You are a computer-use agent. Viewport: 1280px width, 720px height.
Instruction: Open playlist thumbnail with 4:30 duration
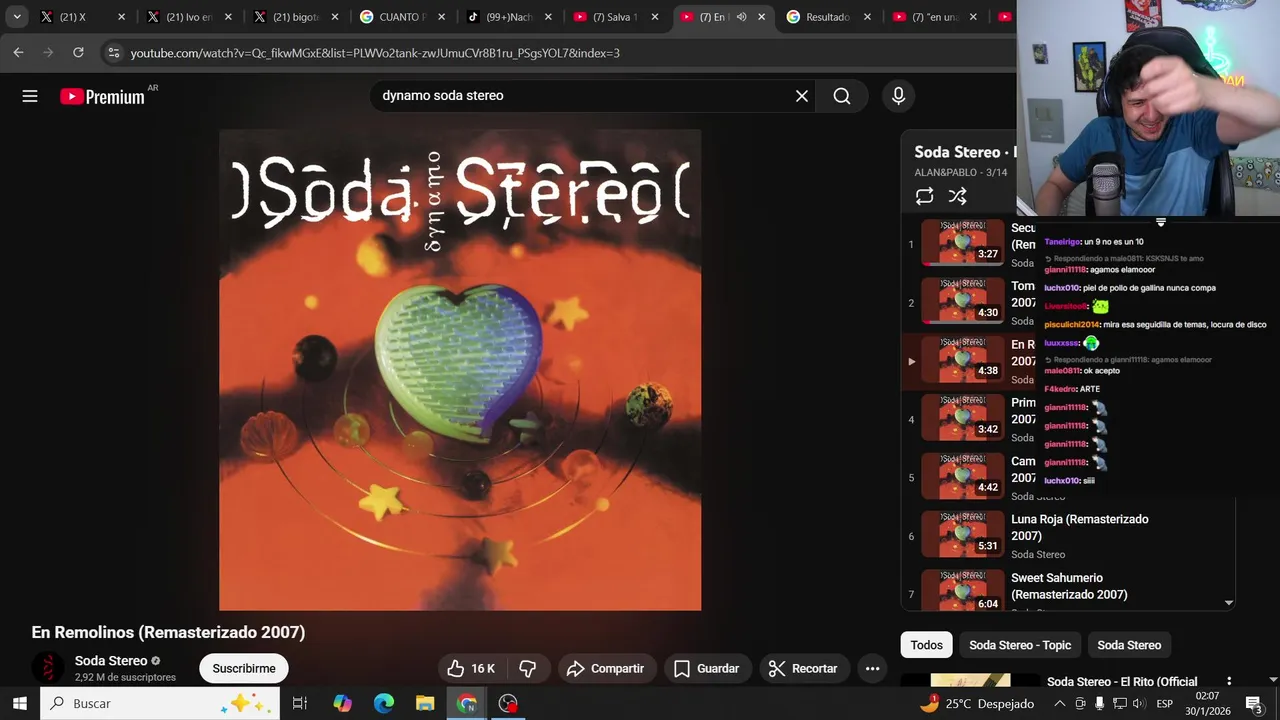962,300
